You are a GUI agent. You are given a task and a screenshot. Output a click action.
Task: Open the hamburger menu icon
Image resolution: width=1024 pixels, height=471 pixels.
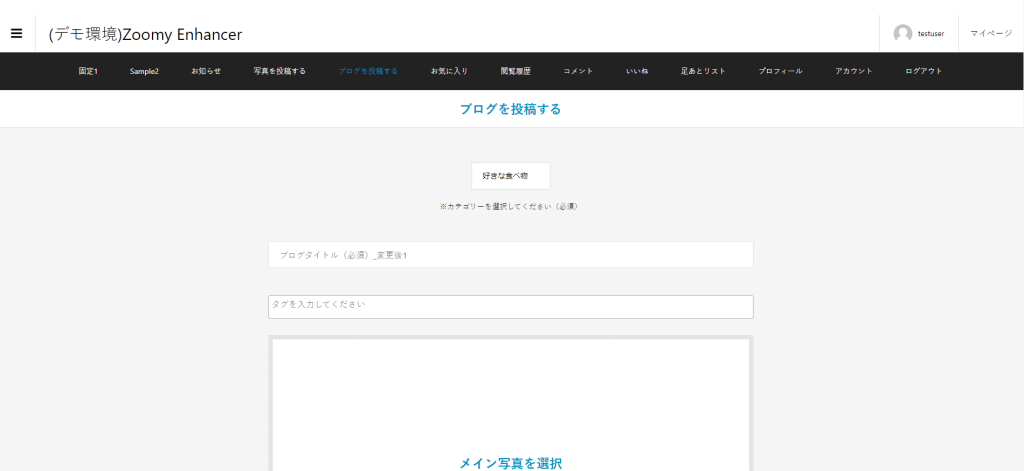click(17, 33)
